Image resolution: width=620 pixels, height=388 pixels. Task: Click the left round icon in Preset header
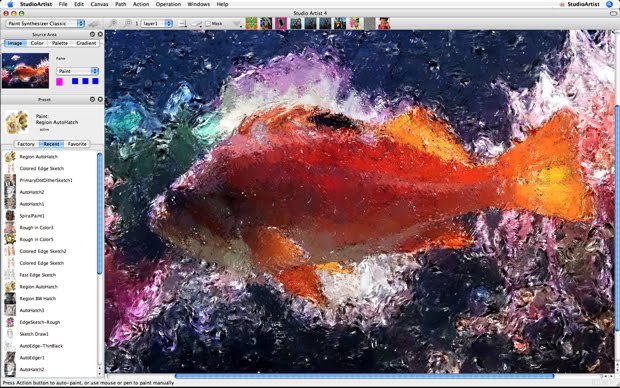92,99
